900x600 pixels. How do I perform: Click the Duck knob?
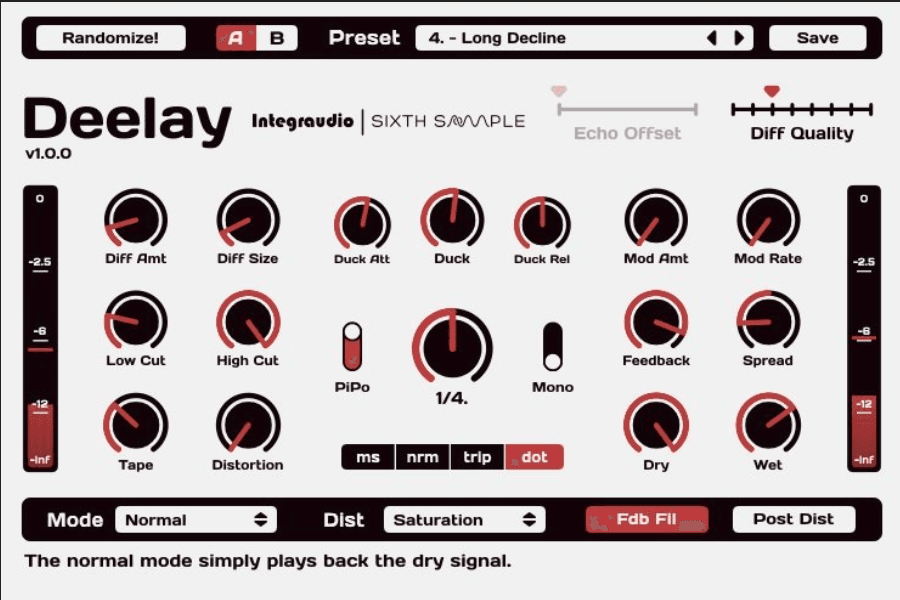click(452, 219)
